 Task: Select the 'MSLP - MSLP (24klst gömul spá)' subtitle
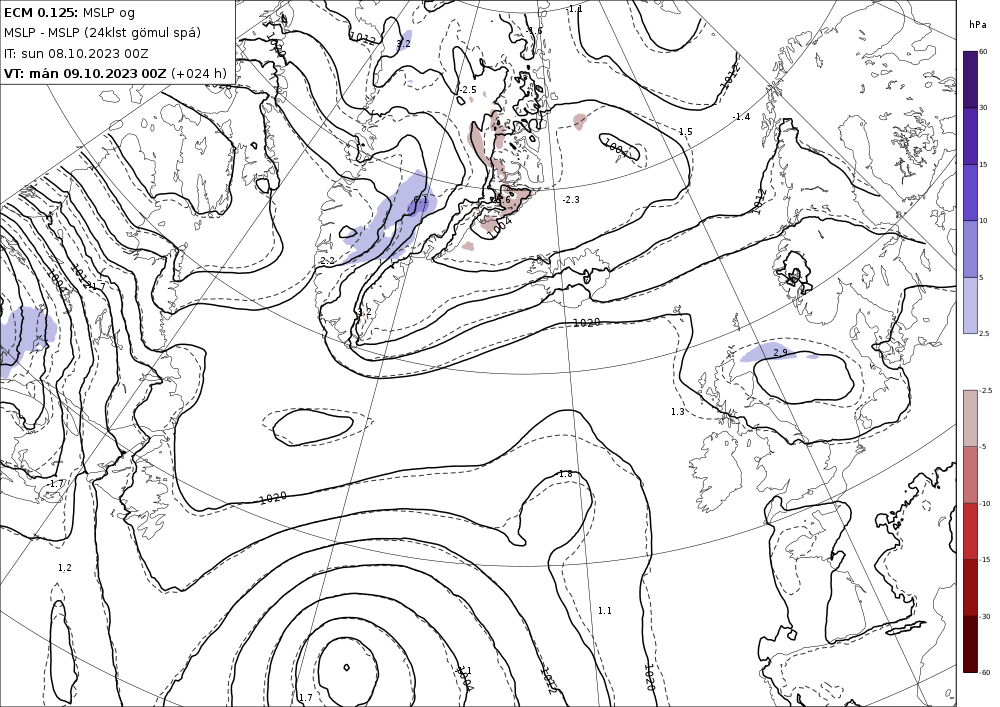click(x=102, y=33)
